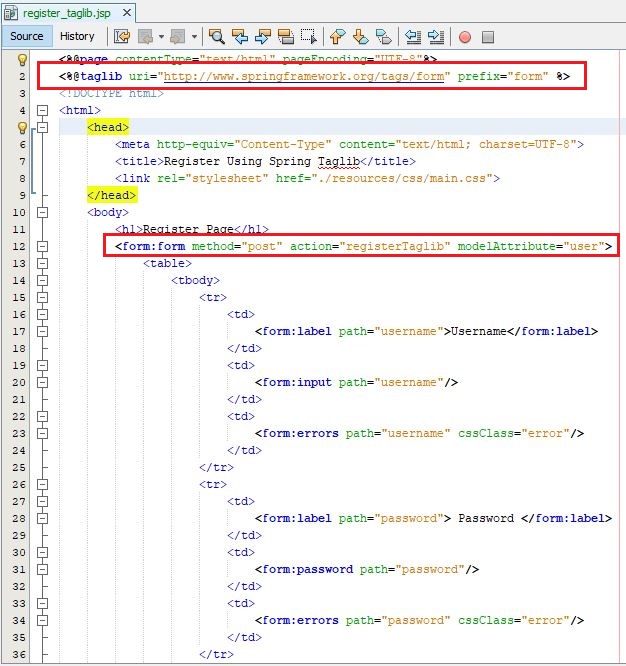
Task: Select the register_taglib.jsp editor tab
Action: 67,13
